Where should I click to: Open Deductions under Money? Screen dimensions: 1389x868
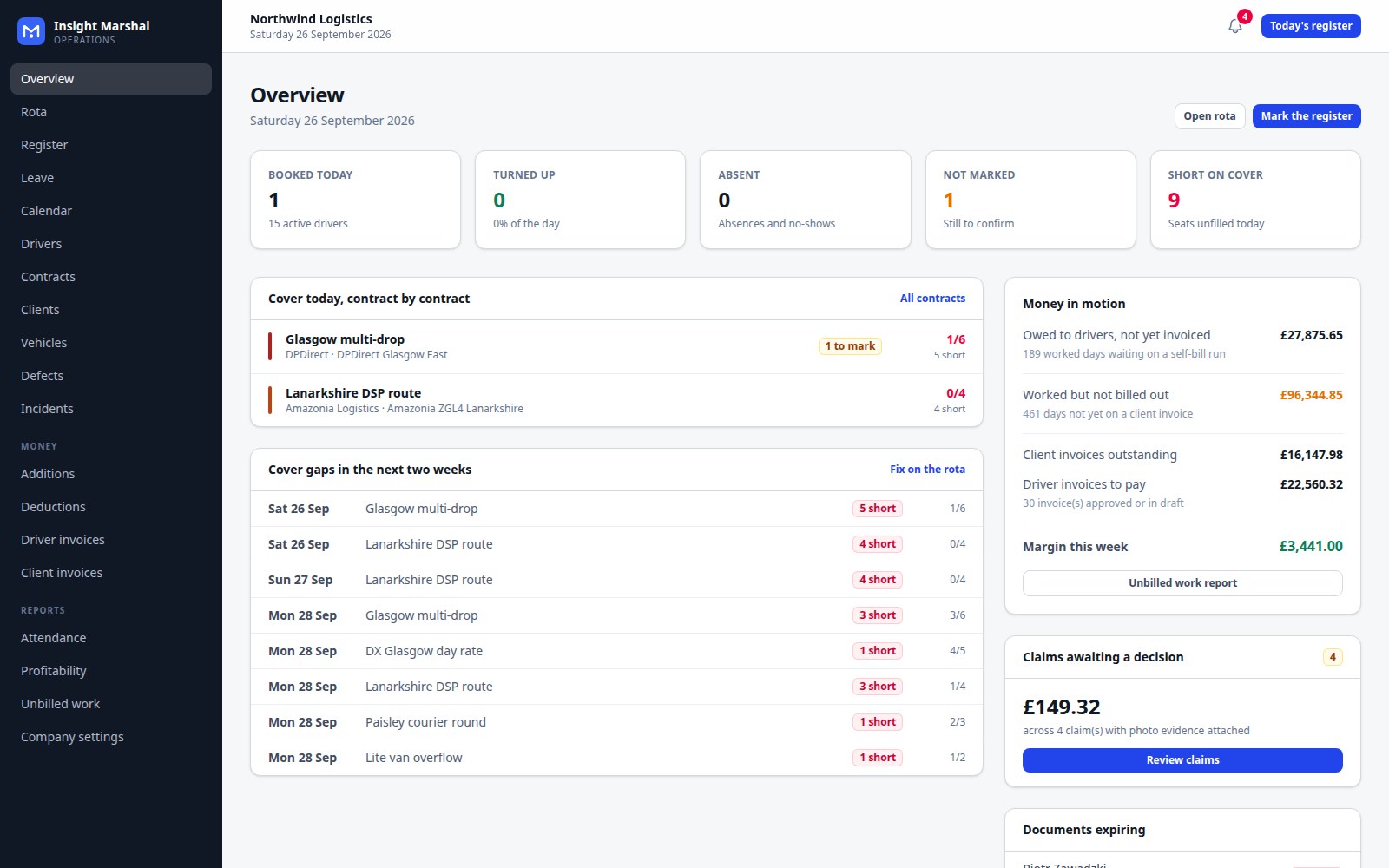111,507
